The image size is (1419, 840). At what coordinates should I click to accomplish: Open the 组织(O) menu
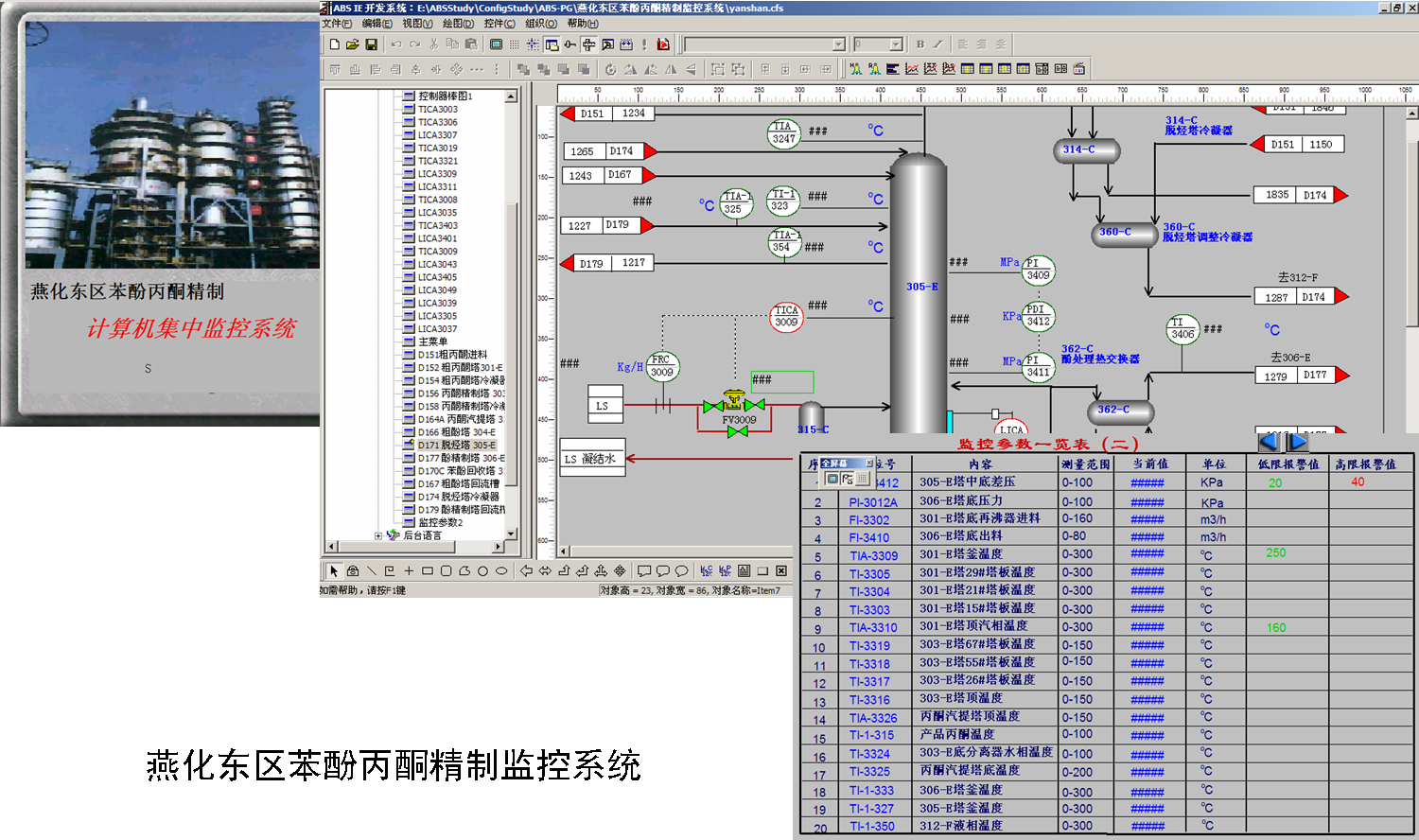click(541, 24)
